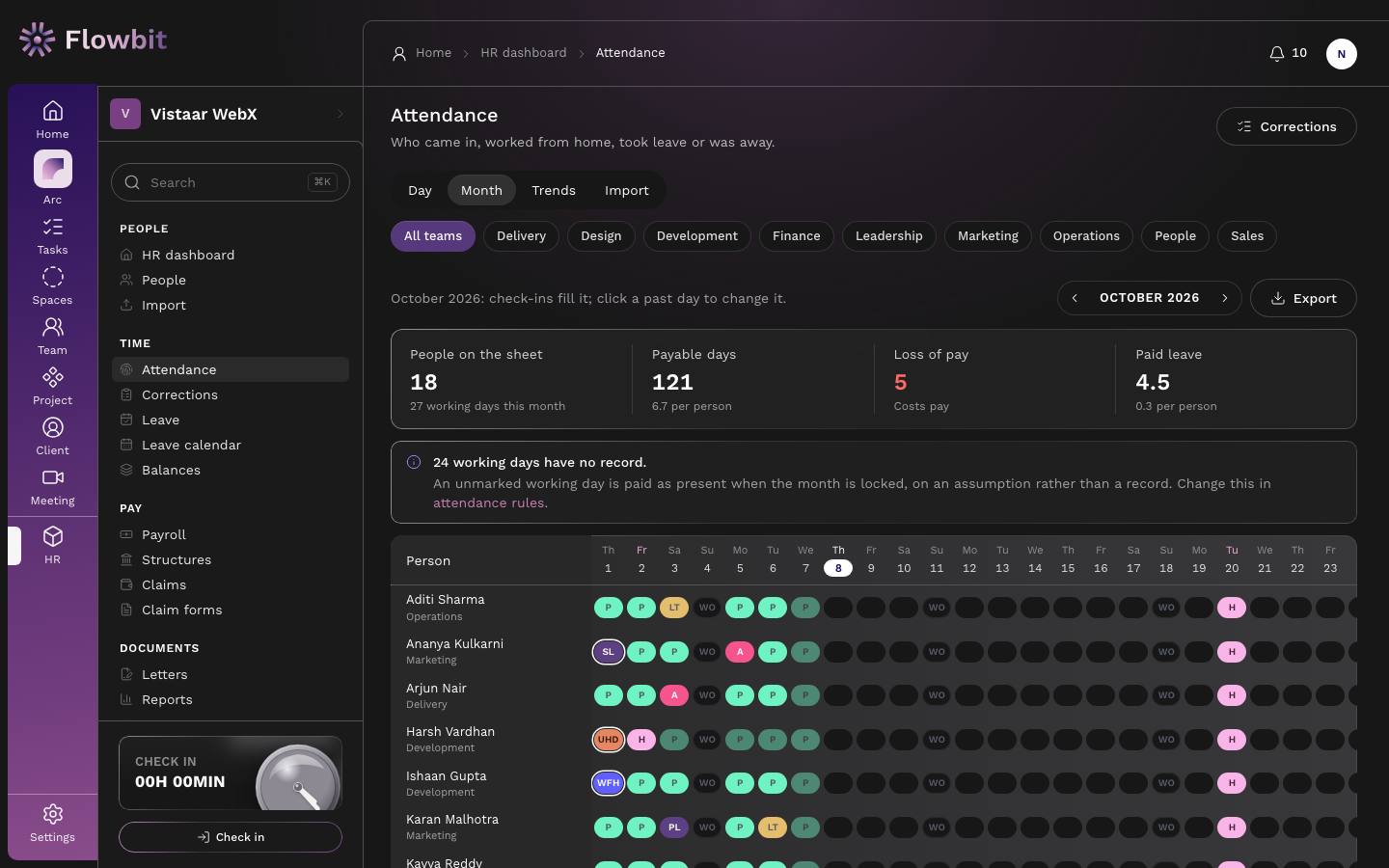Open Spaces from the rail
This screenshot has height=868, width=1389.
click(52, 286)
